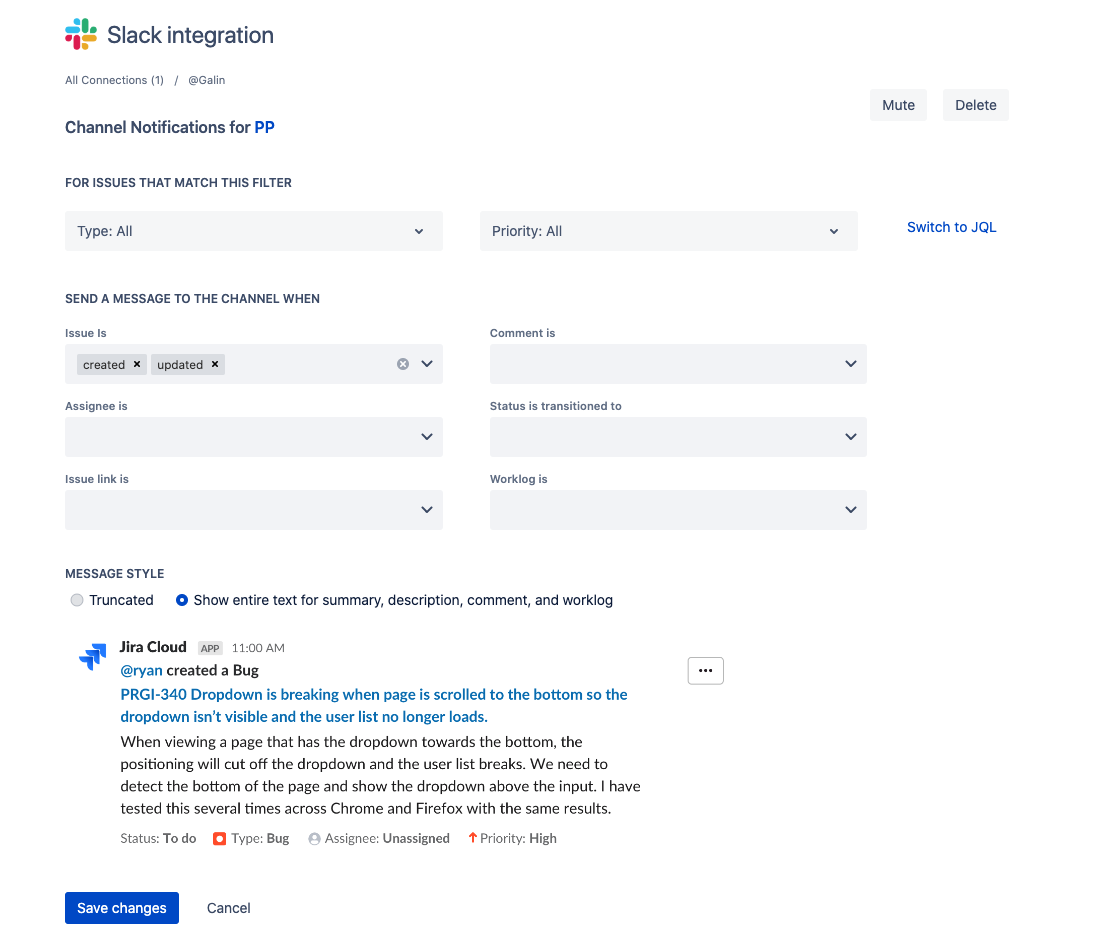This screenshot has width=1110, height=945.
Task: Click the red Bug type icon
Action: coord(219,839)
